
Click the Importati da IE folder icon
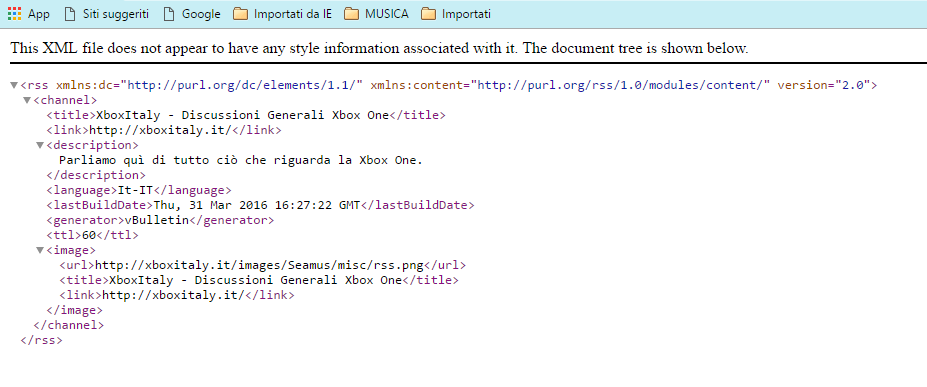(240, 14)
